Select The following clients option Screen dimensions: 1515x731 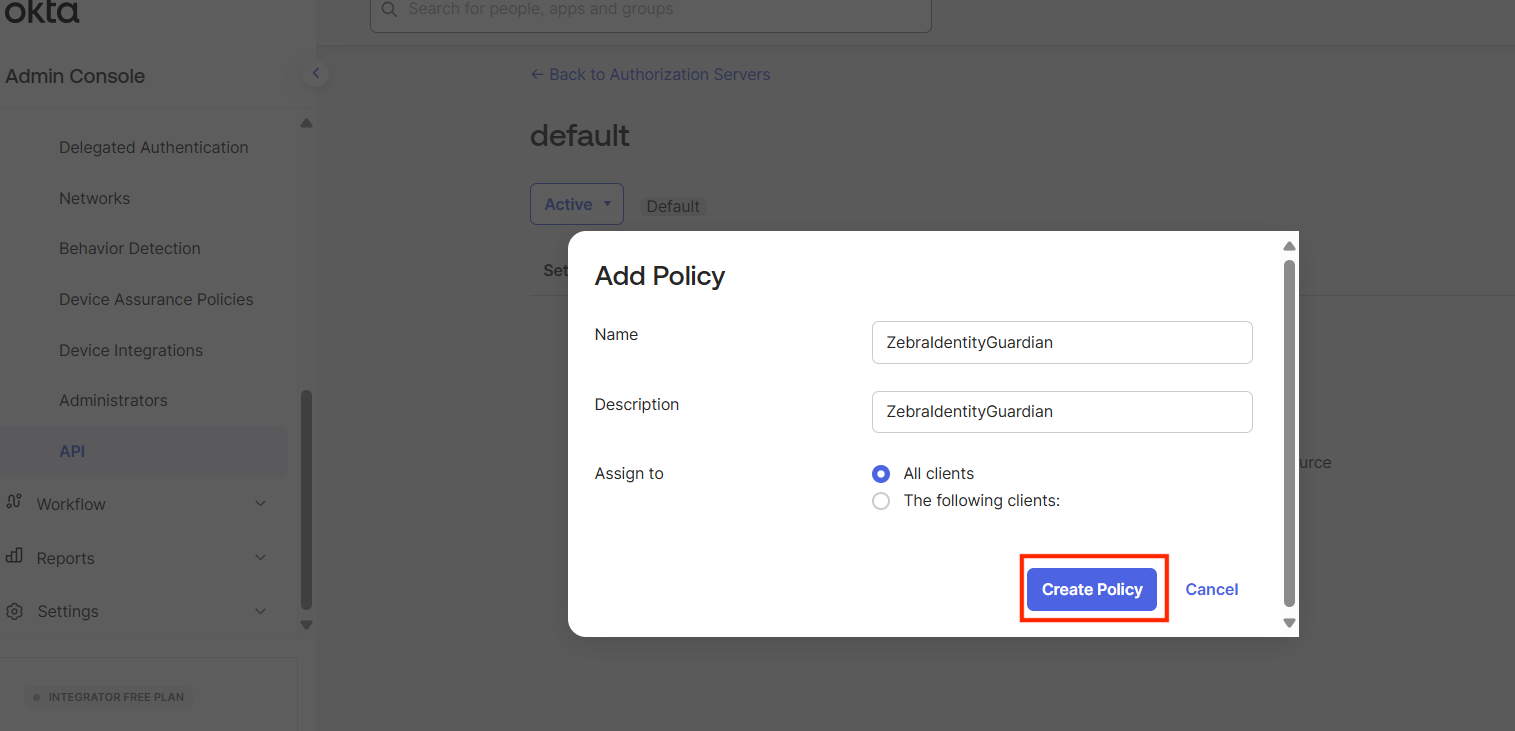tap(881, 501)
